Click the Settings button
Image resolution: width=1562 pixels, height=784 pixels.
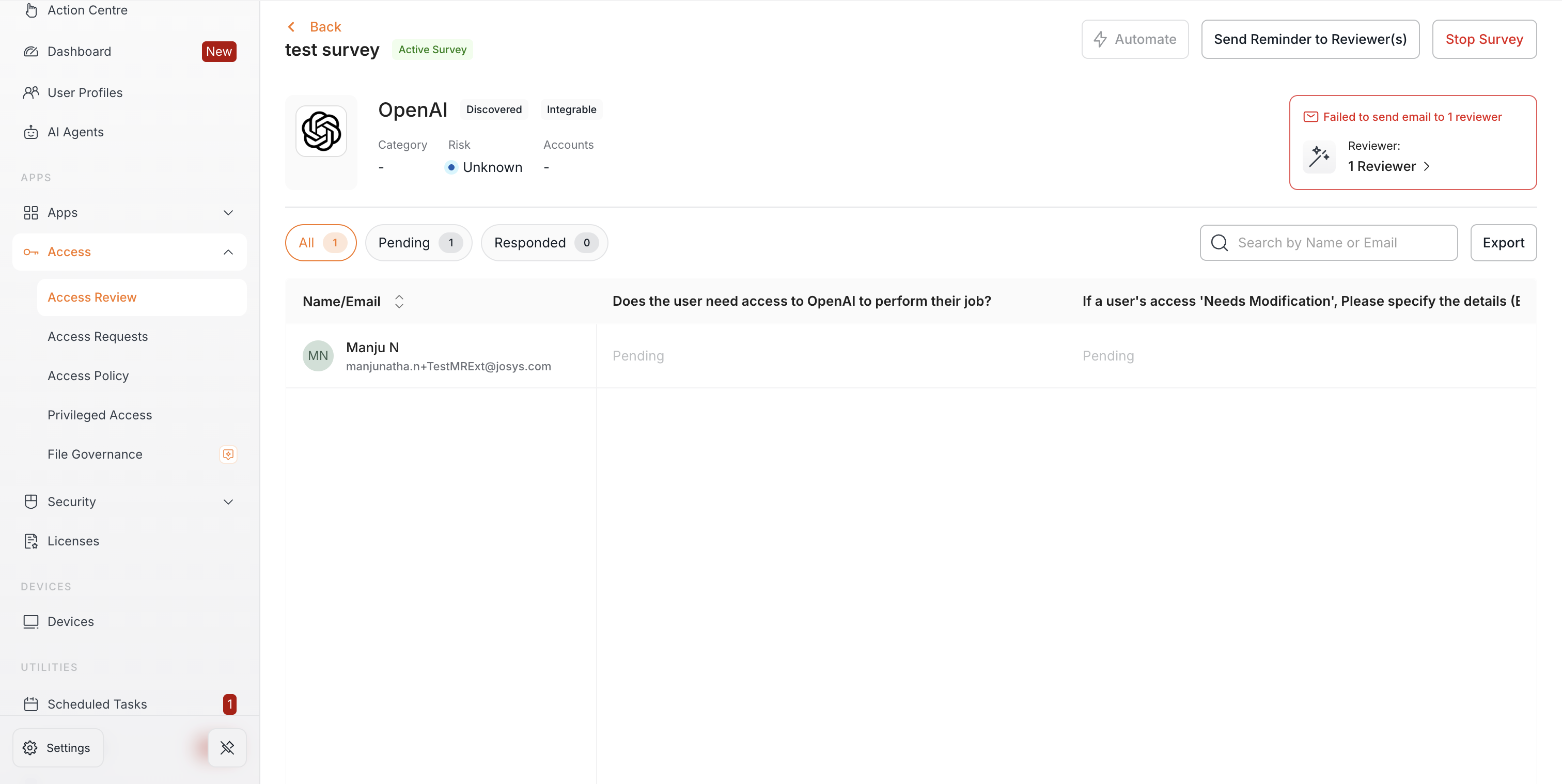coord(58,748)
